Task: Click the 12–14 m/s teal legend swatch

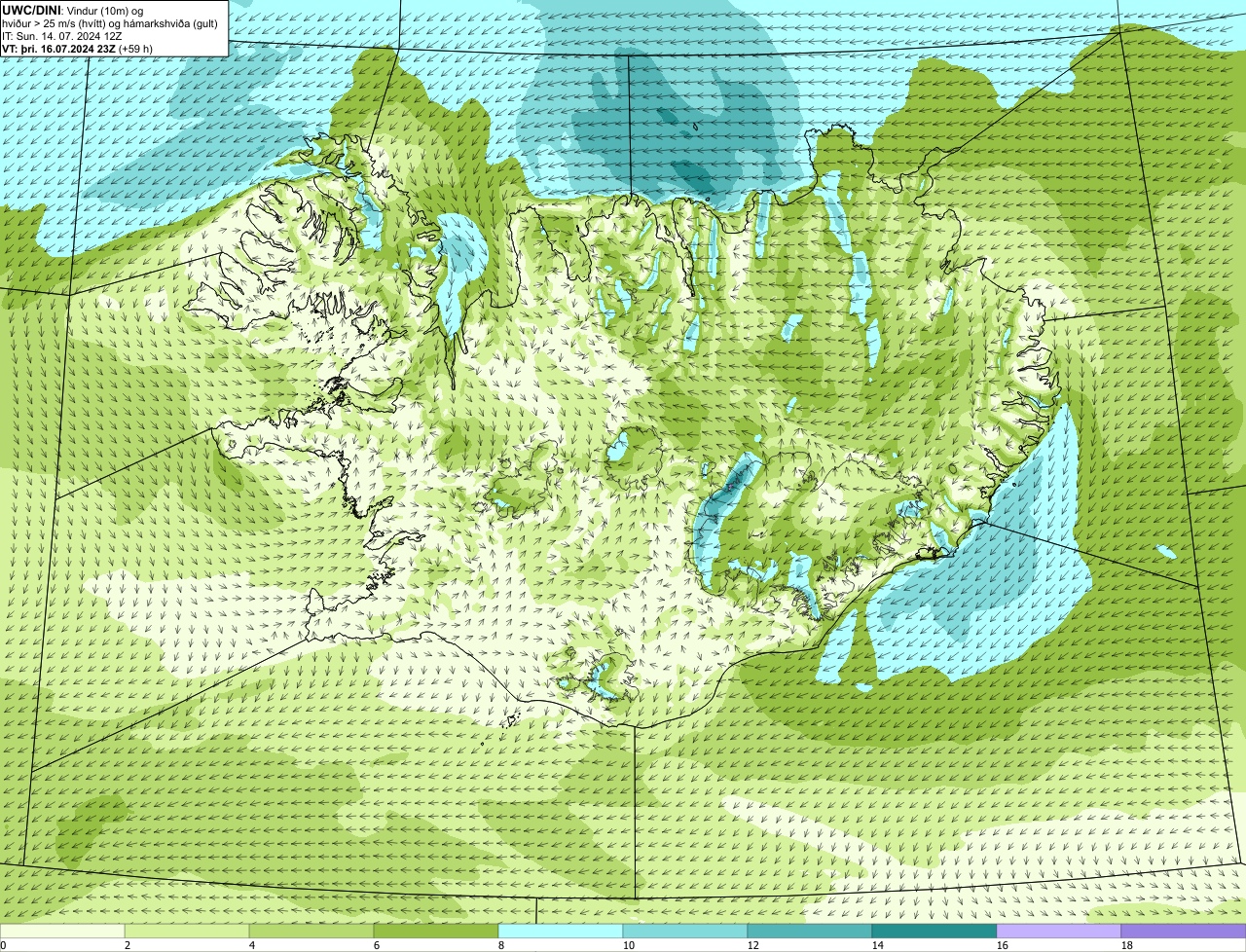Action: click(x=810, y=932)
